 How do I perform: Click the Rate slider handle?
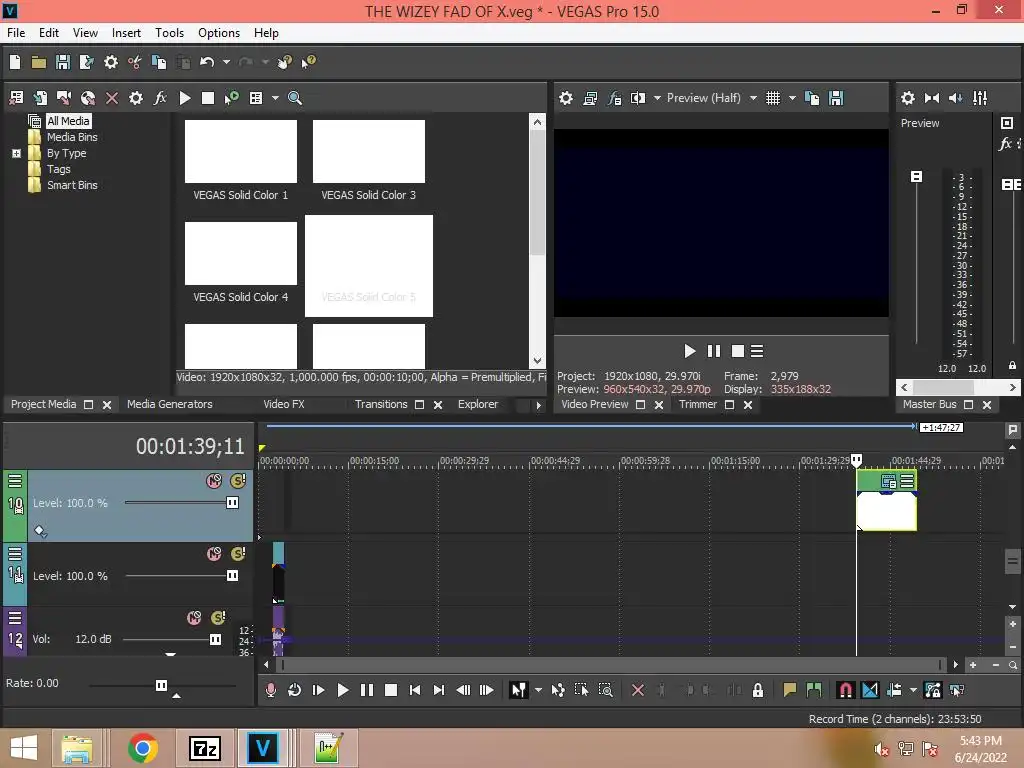click(x=161, y=685)
